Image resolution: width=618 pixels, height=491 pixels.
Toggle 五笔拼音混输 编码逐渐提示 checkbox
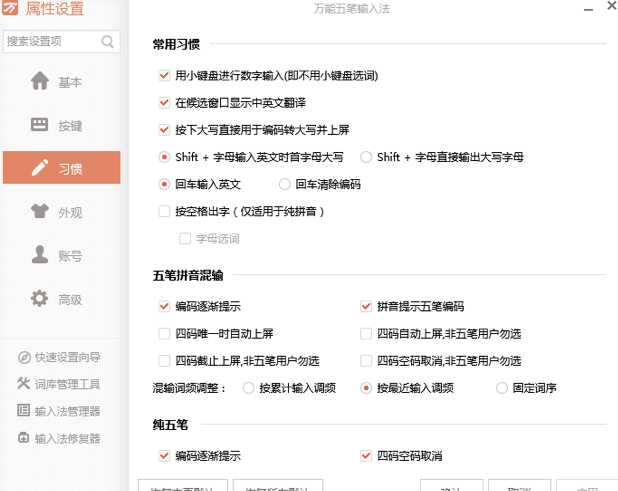click(164, 306)
